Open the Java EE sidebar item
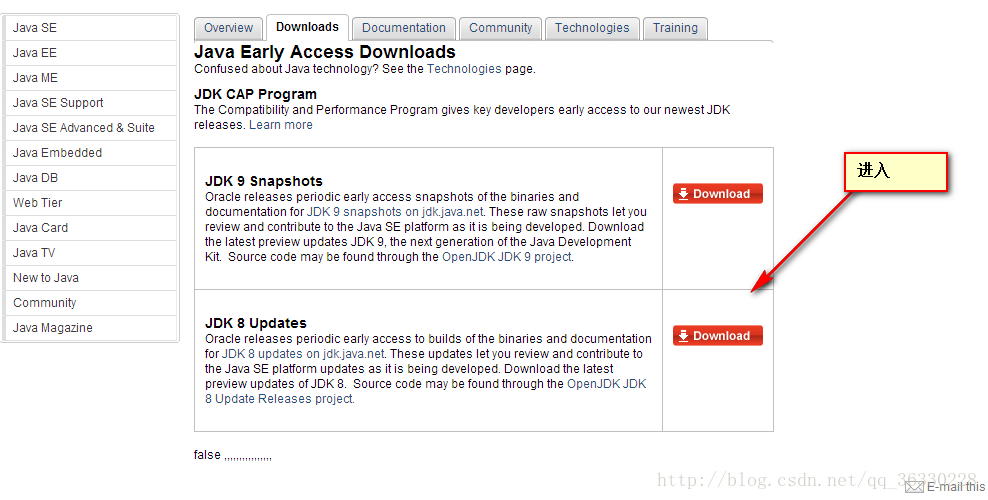 point(90,53)
